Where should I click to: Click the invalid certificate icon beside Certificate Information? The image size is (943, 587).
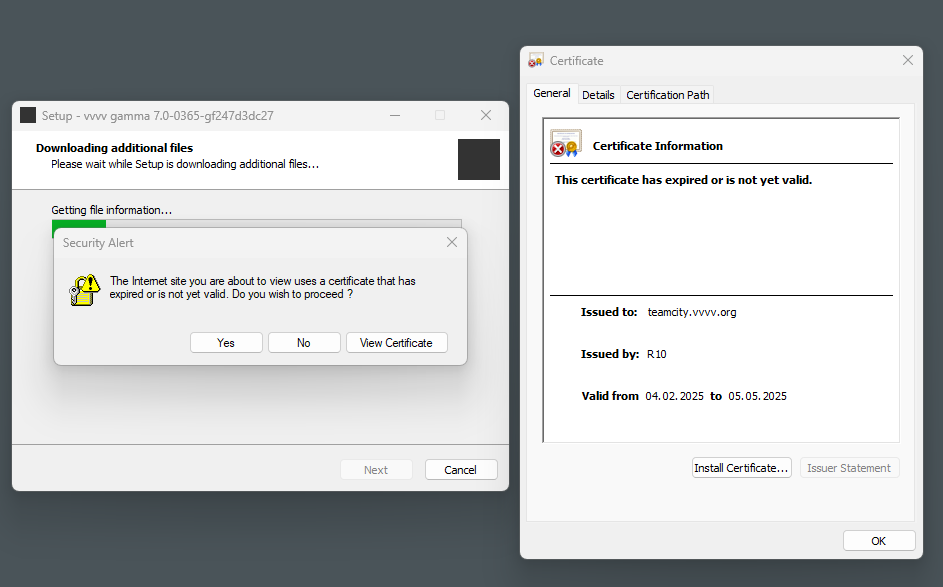[565, 143]
